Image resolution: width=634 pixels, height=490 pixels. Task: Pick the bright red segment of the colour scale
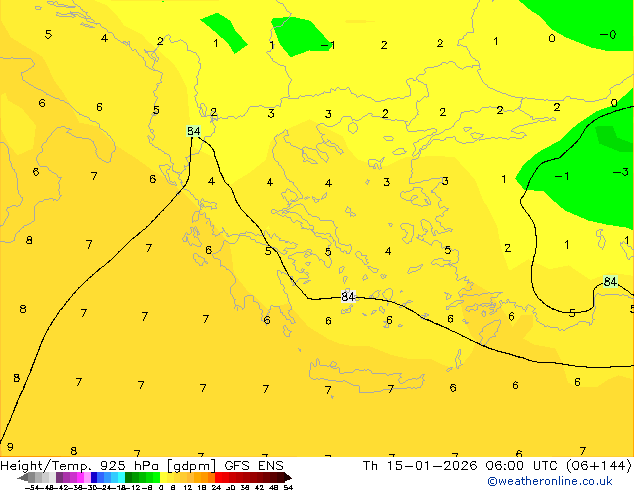[218, 477]
